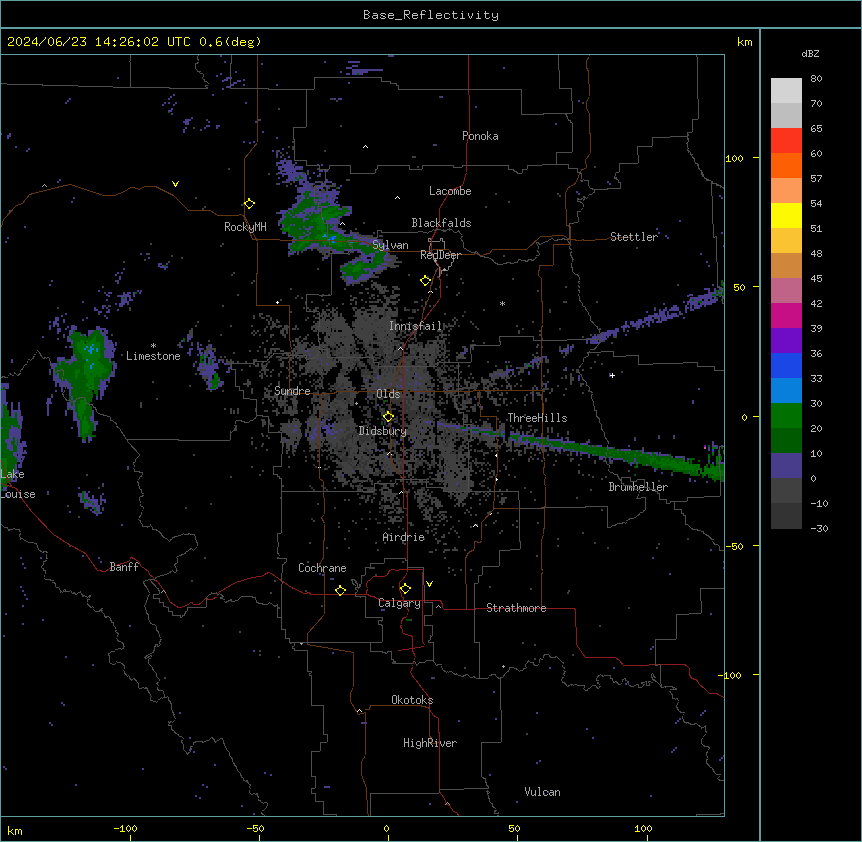Click the 65 value on dBZ legend
This screenshot has width=862, height=842.
(816, 129)
